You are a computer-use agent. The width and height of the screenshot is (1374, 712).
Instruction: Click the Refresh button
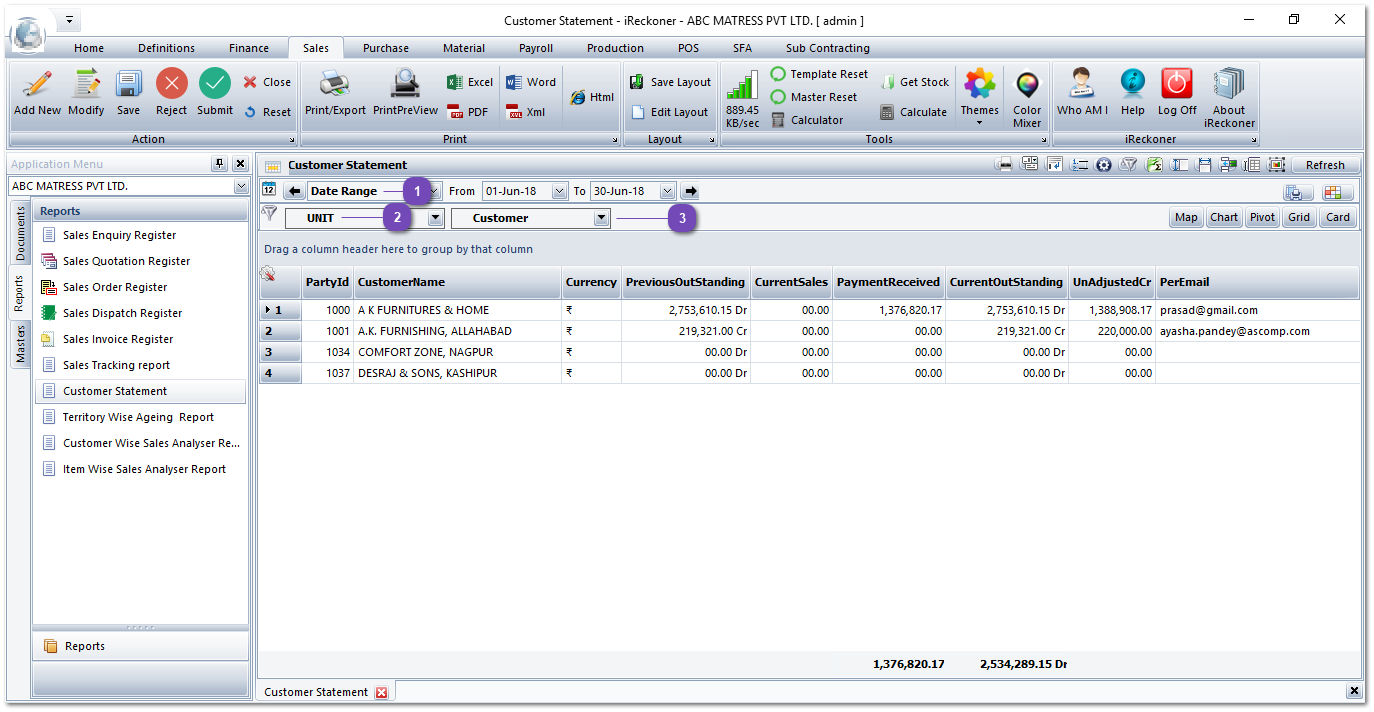[1325, 165]
